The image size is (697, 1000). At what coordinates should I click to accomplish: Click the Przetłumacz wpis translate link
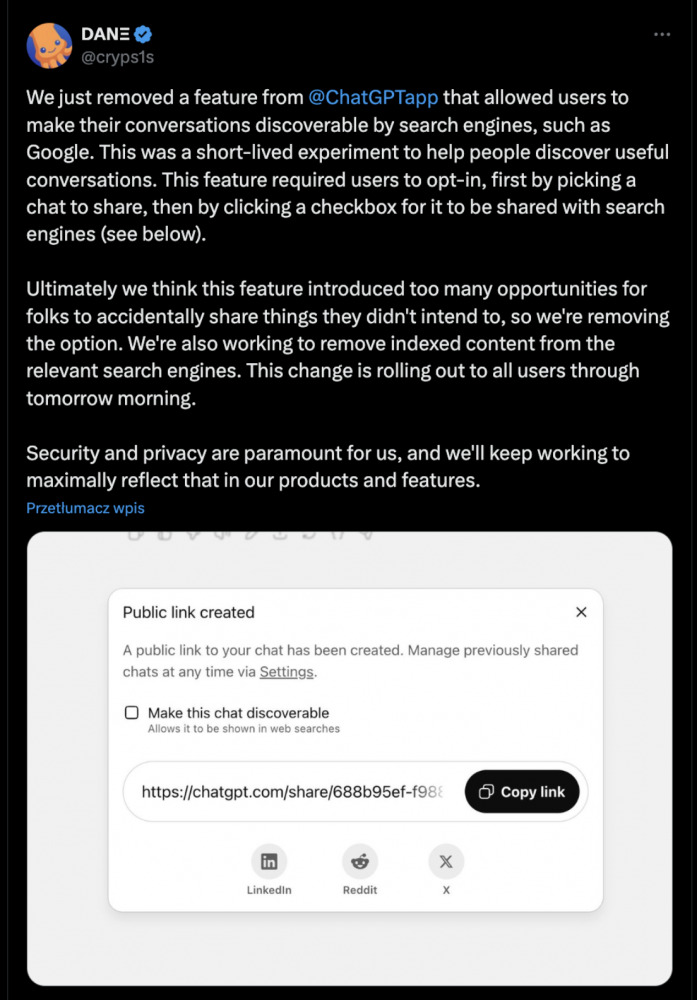click(x=85, y=508)
